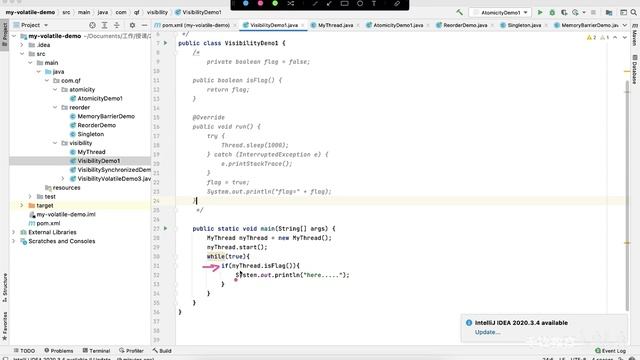Click shuffle icon in annotation bar
The image size is (640, 360).
click(291, 3)
